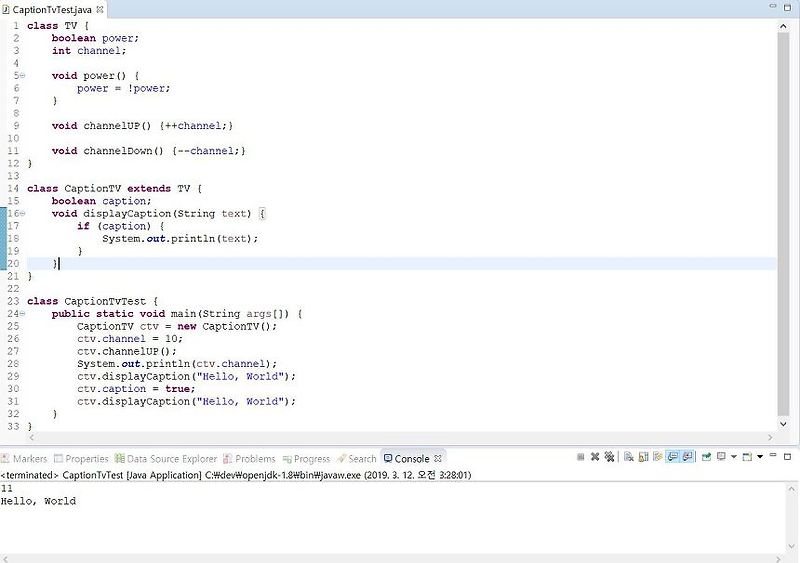Open the Open Console dropdown arrow
Screen dimensions: 800x563
[x=760, y=456]
